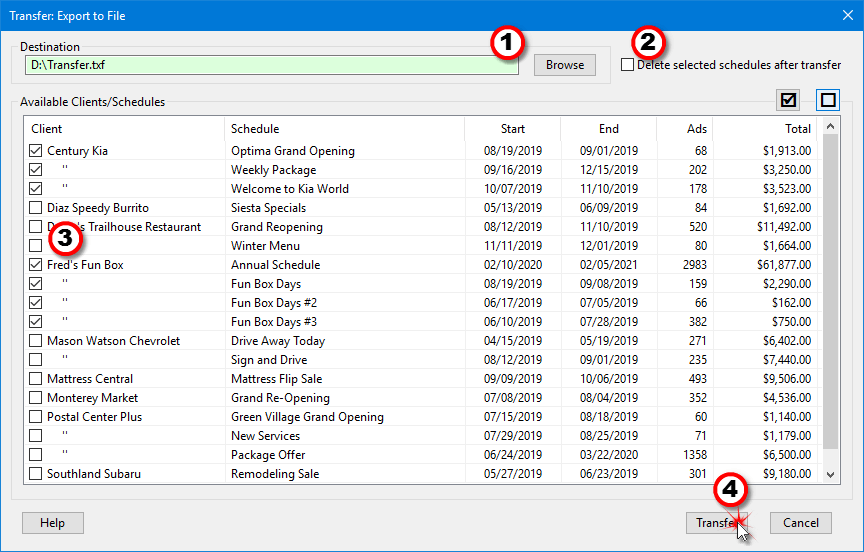Check Mason Watson Chevrolet Drive Away Today
Viewport: 864px width, 552px height.
35,340
